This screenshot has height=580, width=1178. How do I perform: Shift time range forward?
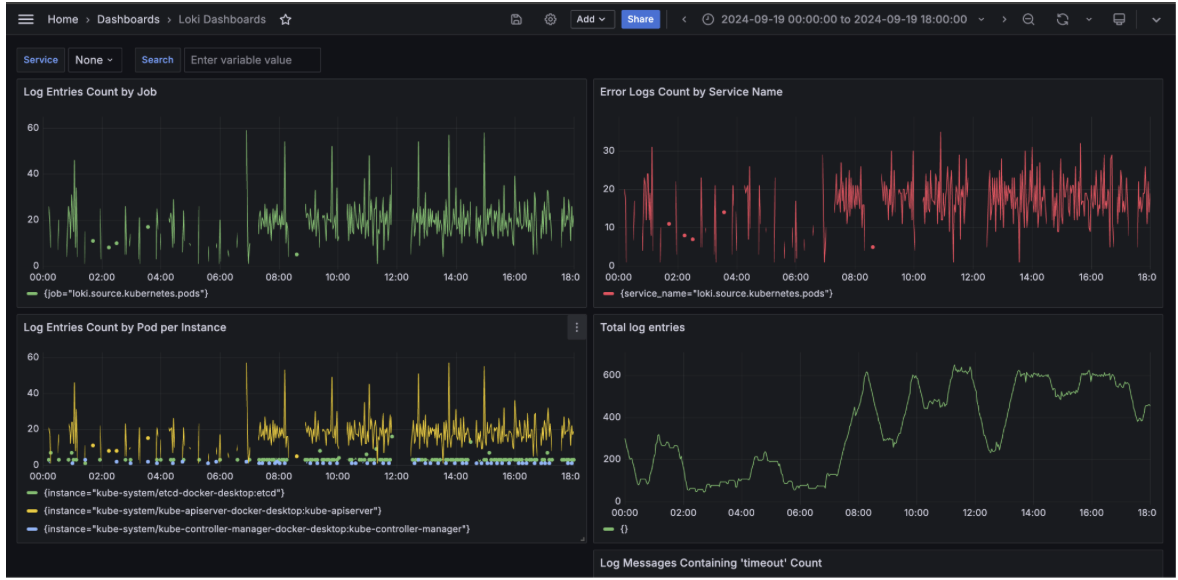[1004, 19]
